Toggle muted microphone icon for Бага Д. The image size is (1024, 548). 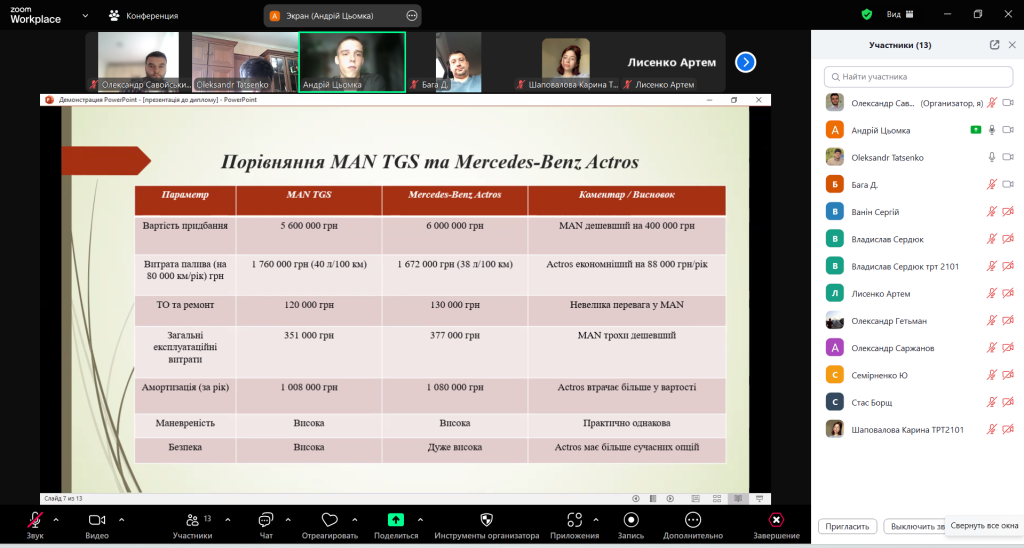[x=991, y=185]
